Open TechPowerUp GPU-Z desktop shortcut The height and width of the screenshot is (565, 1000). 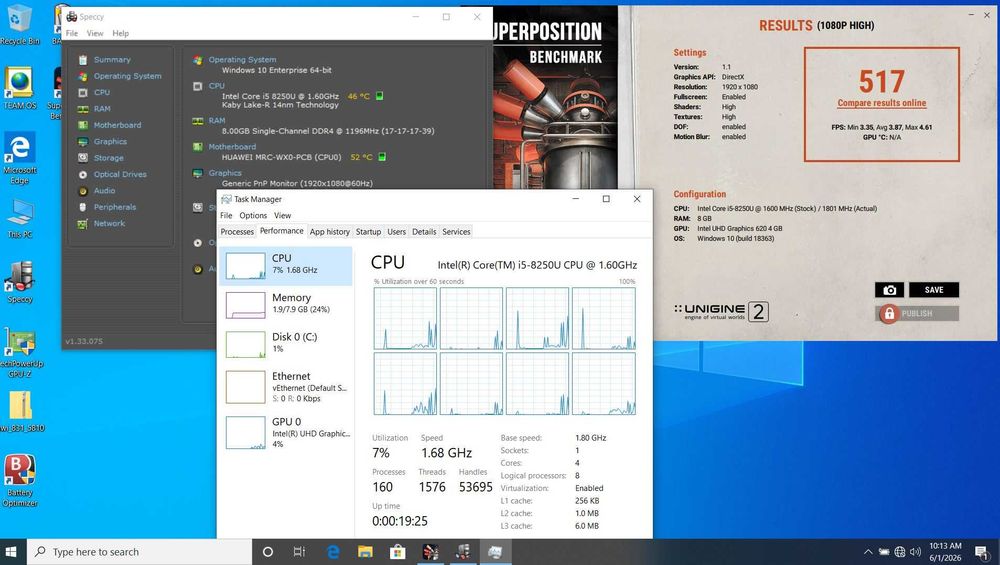pyautogui.click(x=20, y=353)
